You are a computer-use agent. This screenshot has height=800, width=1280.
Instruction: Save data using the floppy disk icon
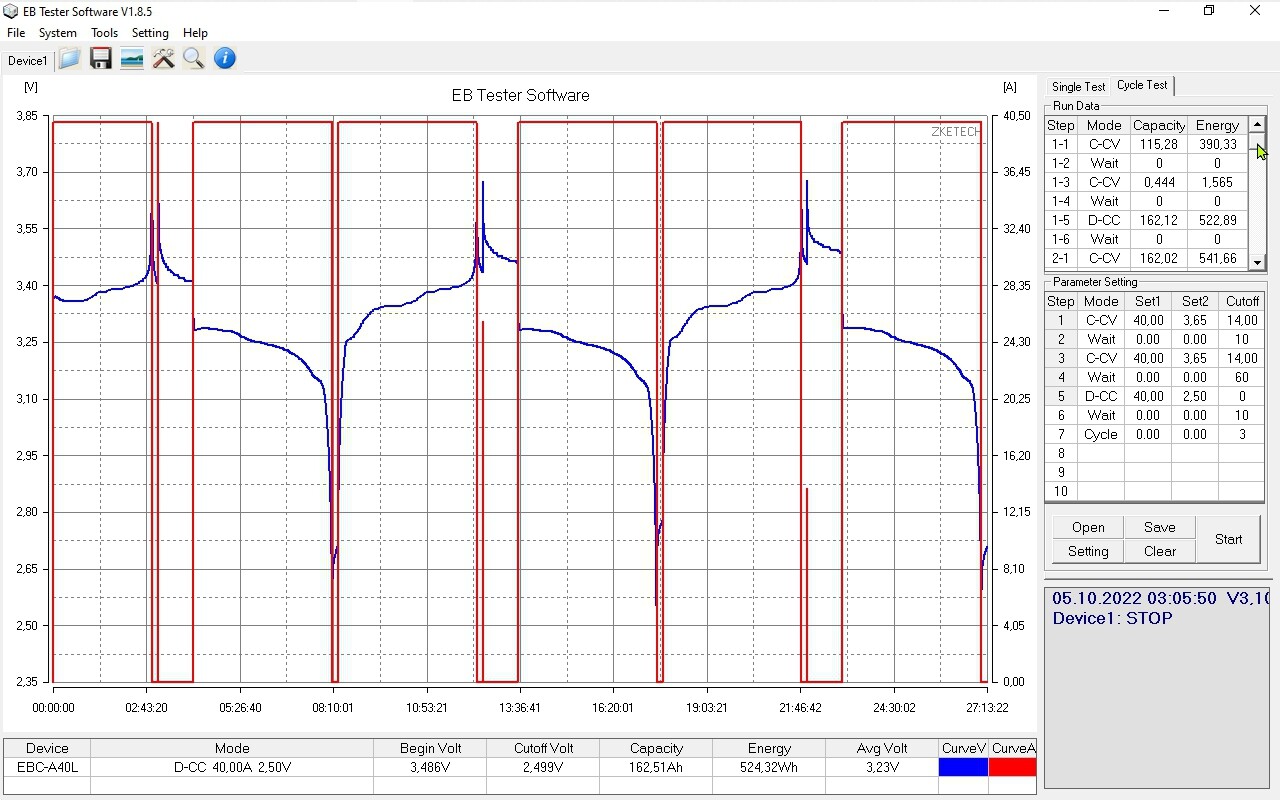tap(100, 59)
